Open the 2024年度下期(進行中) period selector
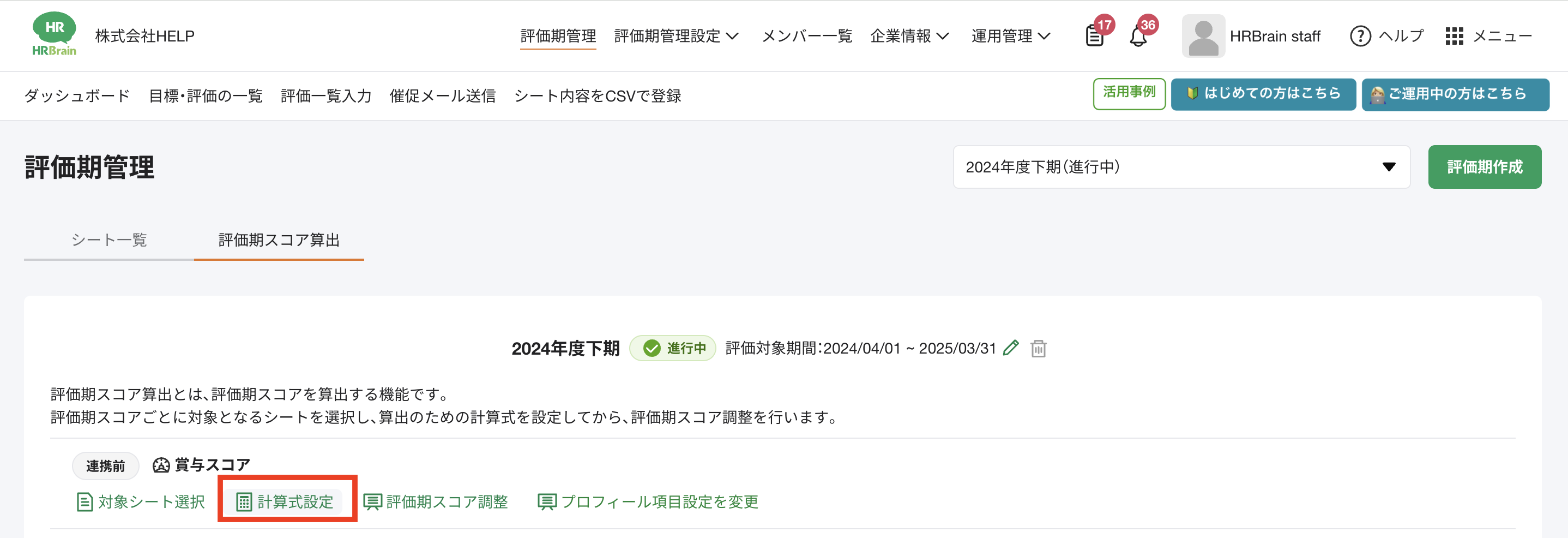The width and height of the screenshot is (1568, 538). [1181, 167]
